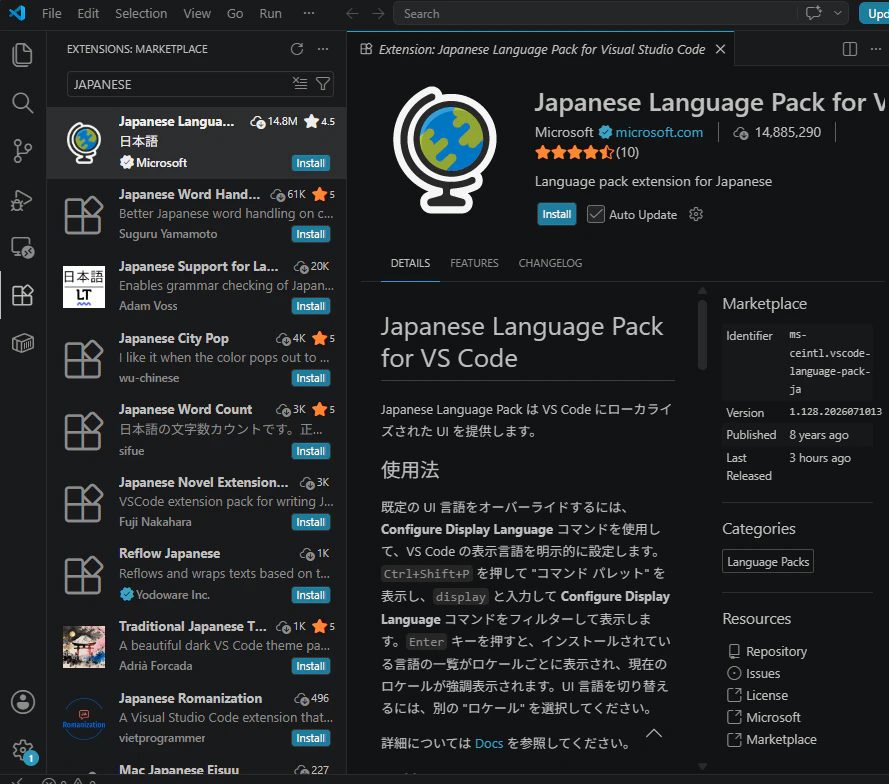Install Japanese Word Handler extension

click(x=311, y=234)
